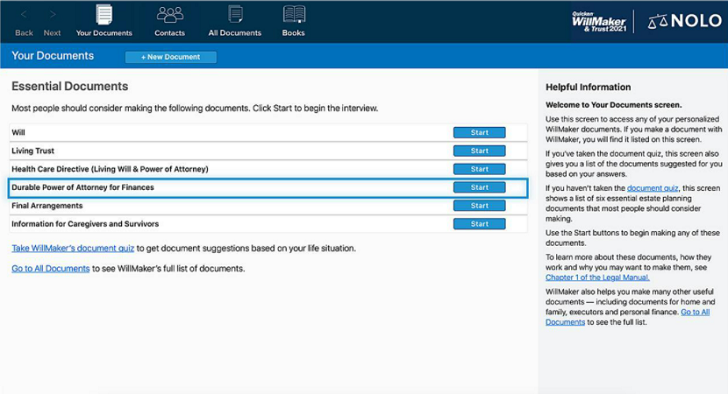
Task: Click the NOLO logo
Action: click(x=684, y=21)
